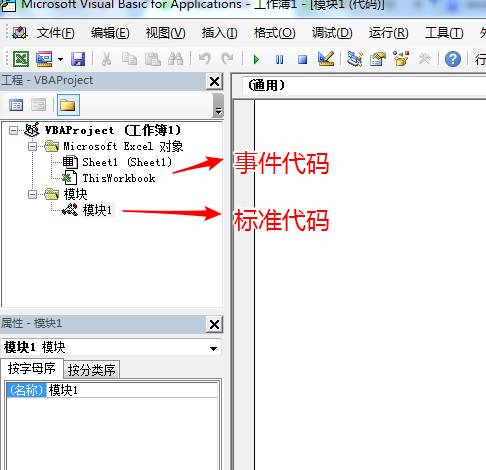Open the 工具(T) menu
The image size is (486, 470).
[444, 33]
